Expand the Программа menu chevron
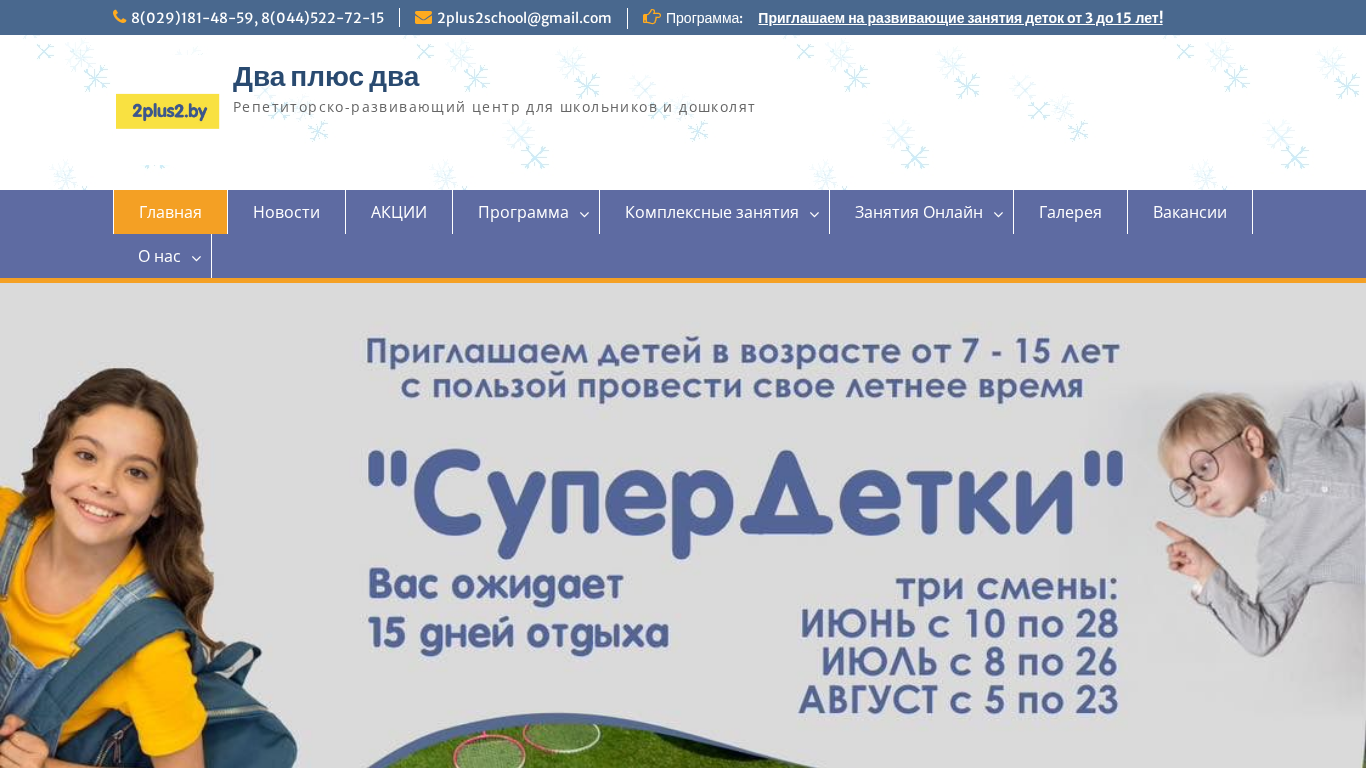The width and height of the screenshot is (1366, 768). tap(585, 214)
